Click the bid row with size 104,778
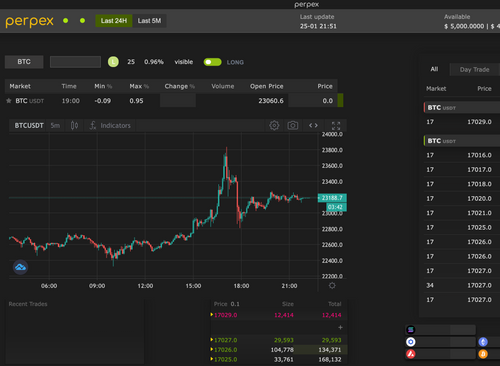This screenshot has height=366, width=500. coord(279,350)
